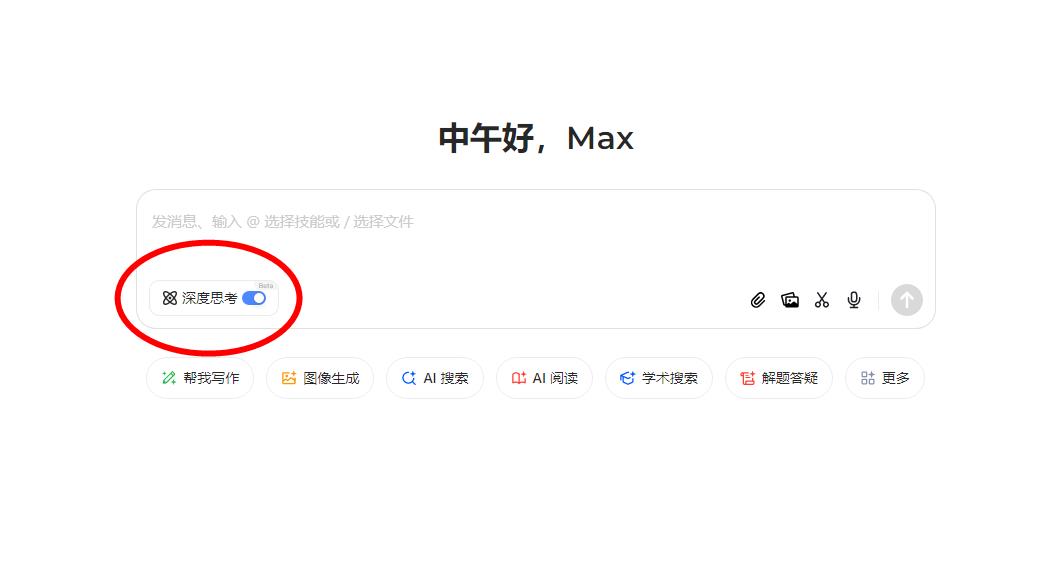Click the red book icon of AI 阅读
1060x568 pixels.
pyautogui.click(x=519, y=378)
